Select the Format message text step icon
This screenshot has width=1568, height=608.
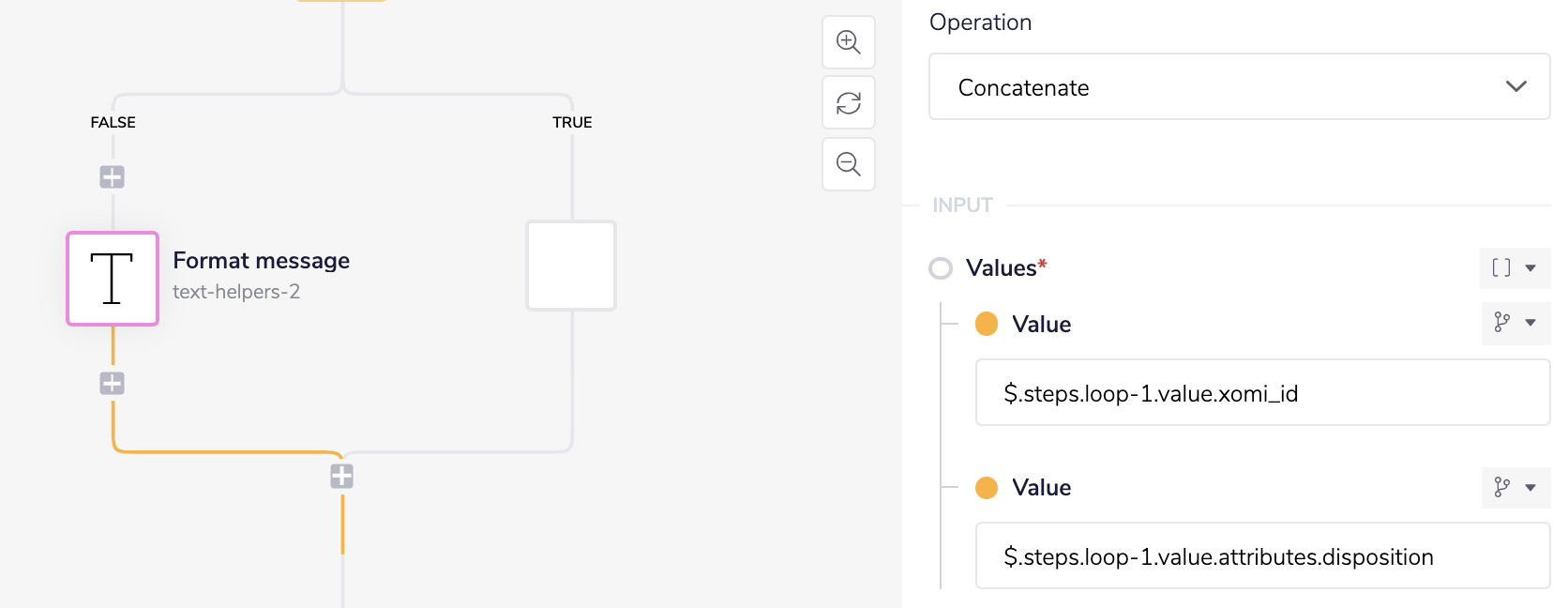(113, 279)
